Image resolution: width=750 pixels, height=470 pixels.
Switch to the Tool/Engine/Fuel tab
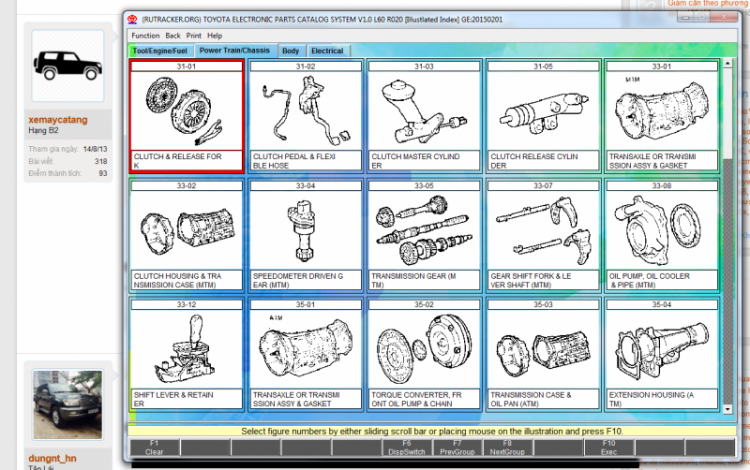pos(161,51)
